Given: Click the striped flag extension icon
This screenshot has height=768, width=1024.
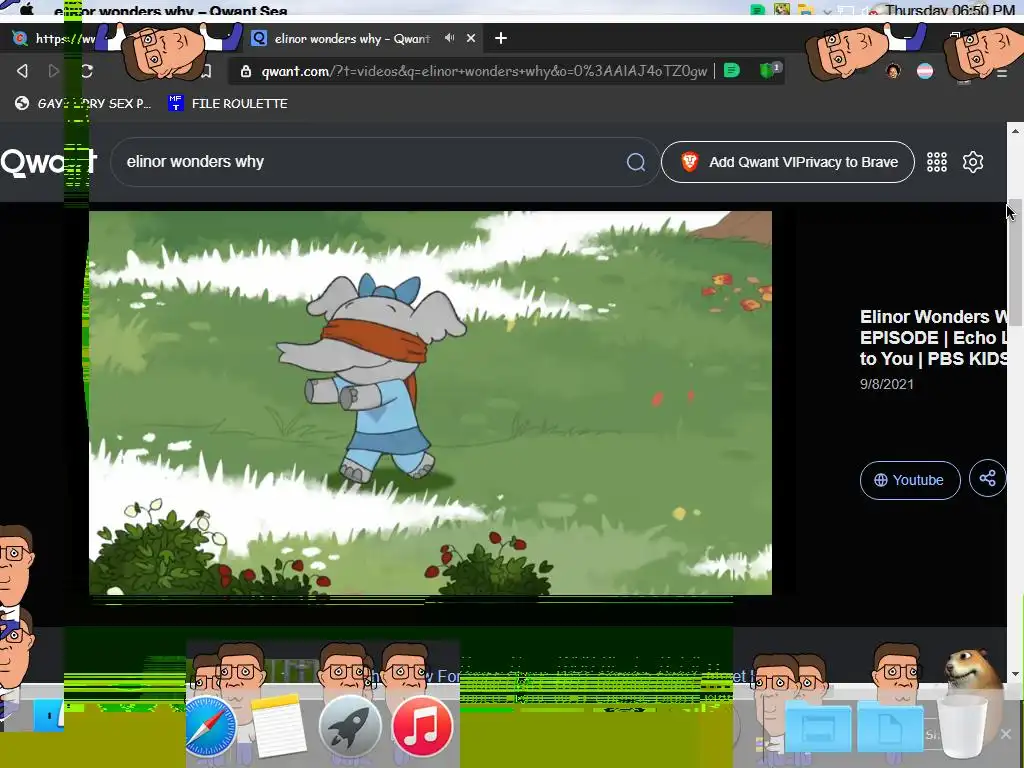Looking at the screenshot, I should pos(925,71).
